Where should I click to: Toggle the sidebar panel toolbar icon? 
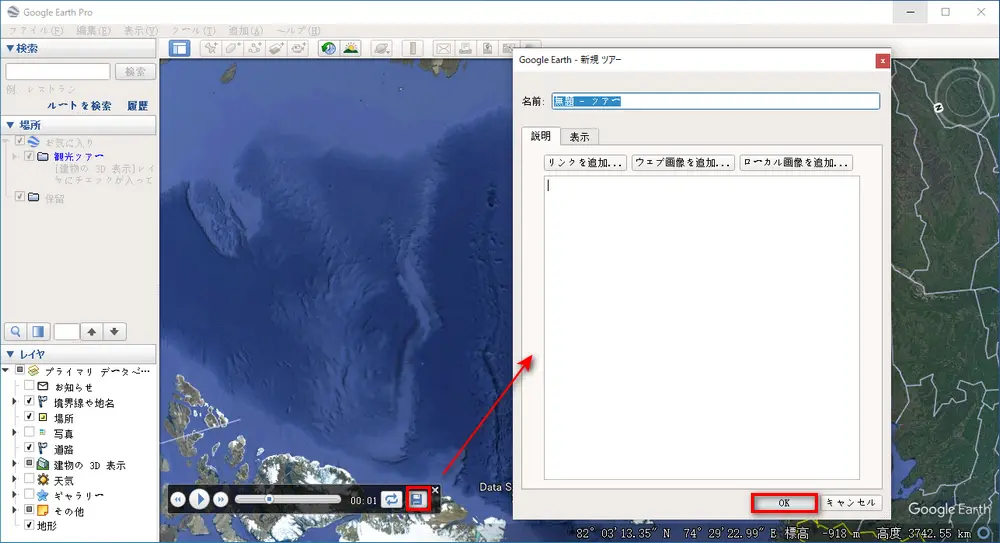(x=179, y=48)
